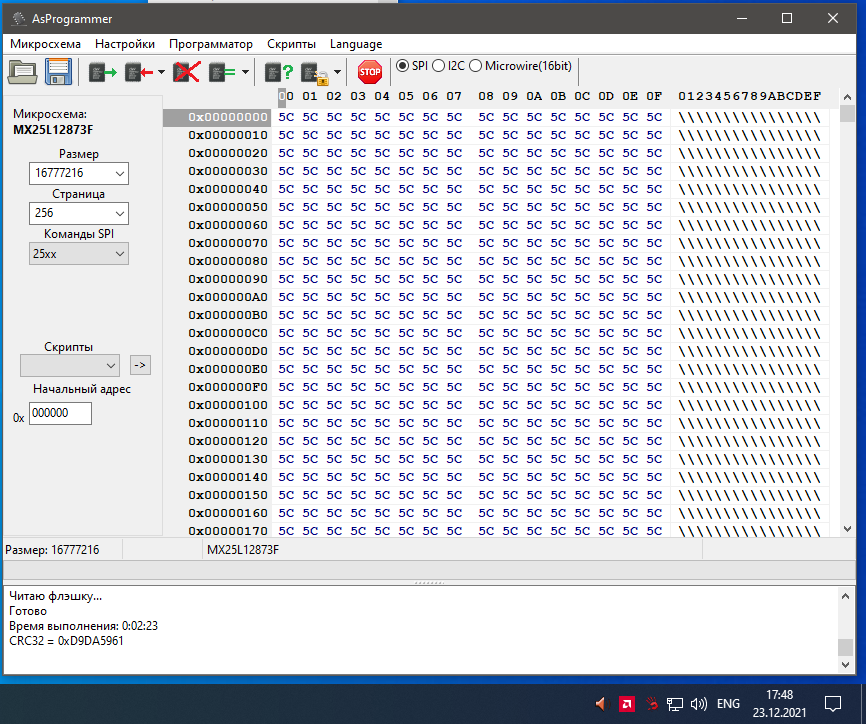866x724 pixels.
Task: Click column header 0F in hex view
Action: click(x=654, y=96)
